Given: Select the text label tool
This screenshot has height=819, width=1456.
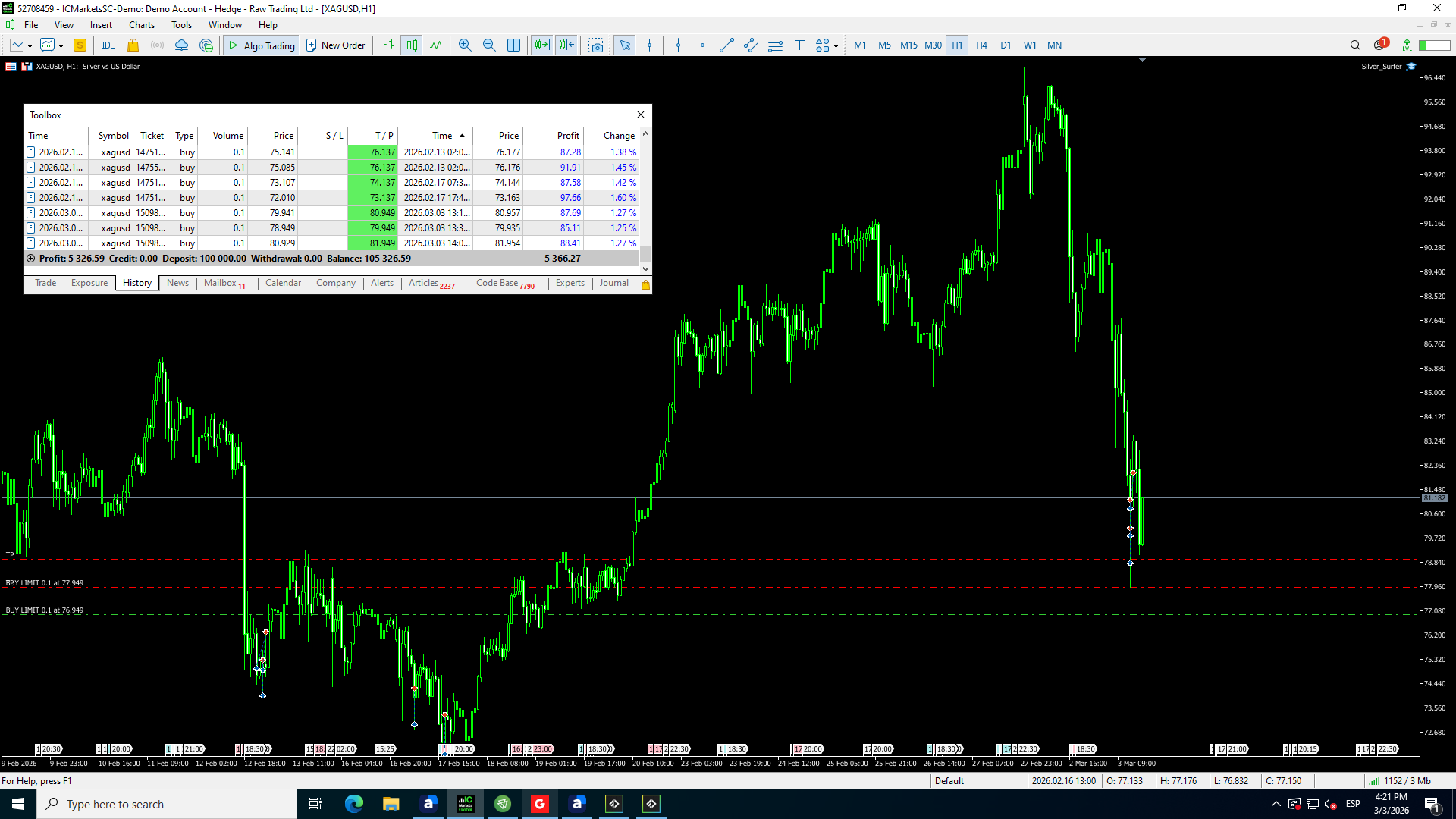Looking at the screenshot, I should tap(799, 45).
